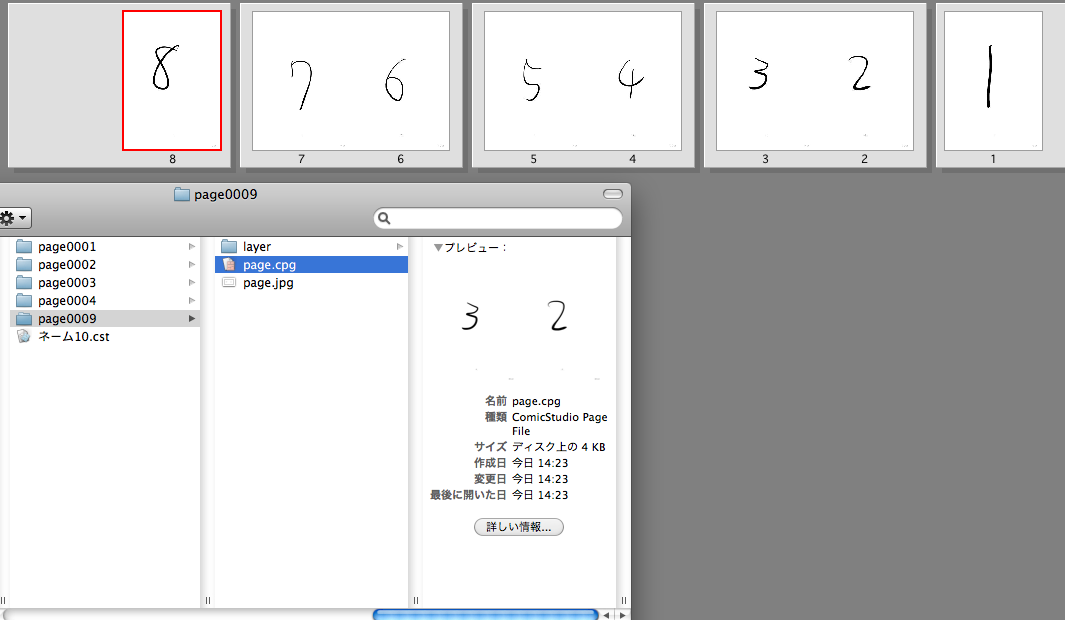The image size is (1065, 620).
Task: Click the first column resize handle
Action: click(208, 600)
